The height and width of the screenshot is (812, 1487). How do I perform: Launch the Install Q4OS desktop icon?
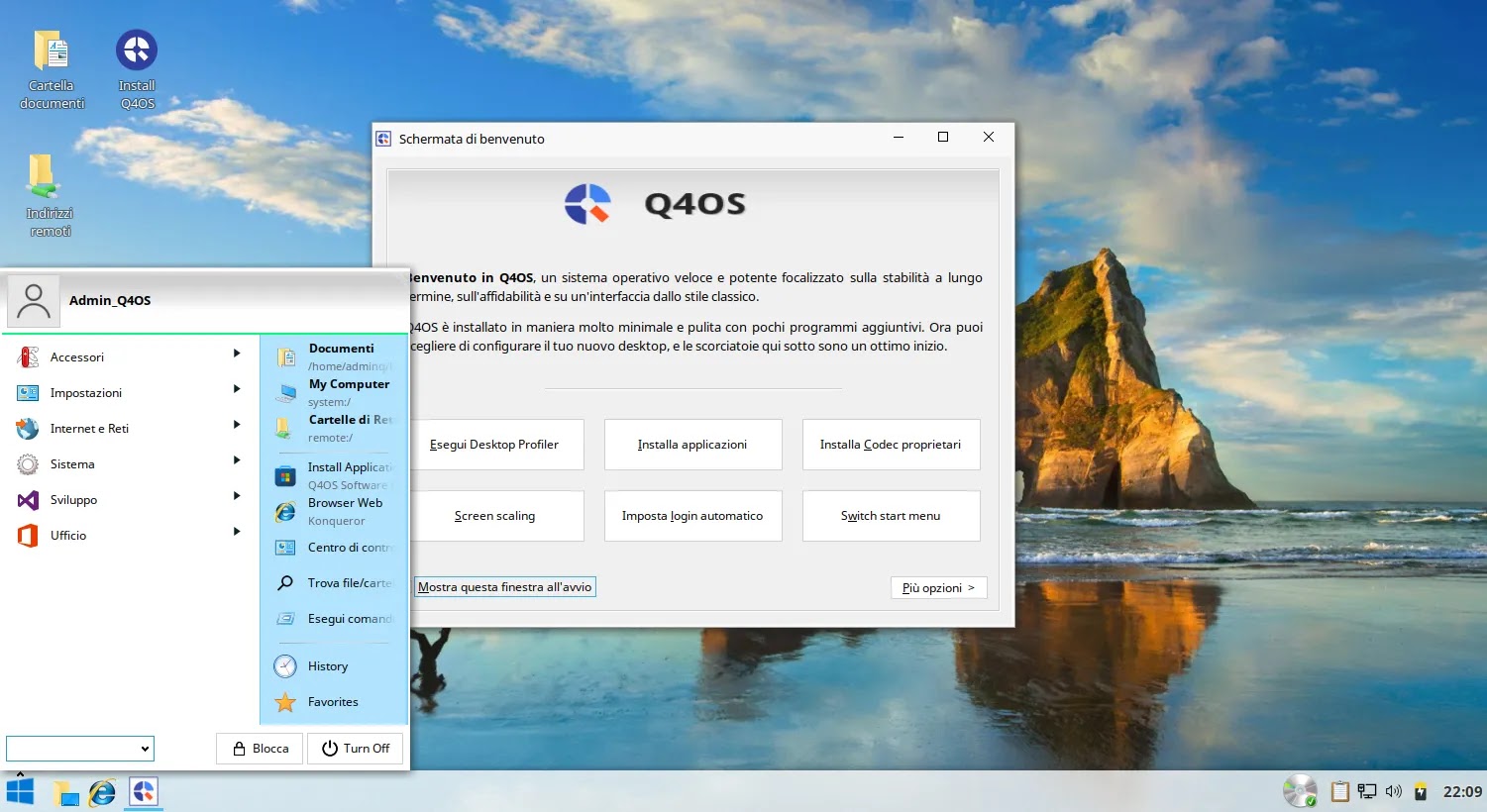[137, 69]
